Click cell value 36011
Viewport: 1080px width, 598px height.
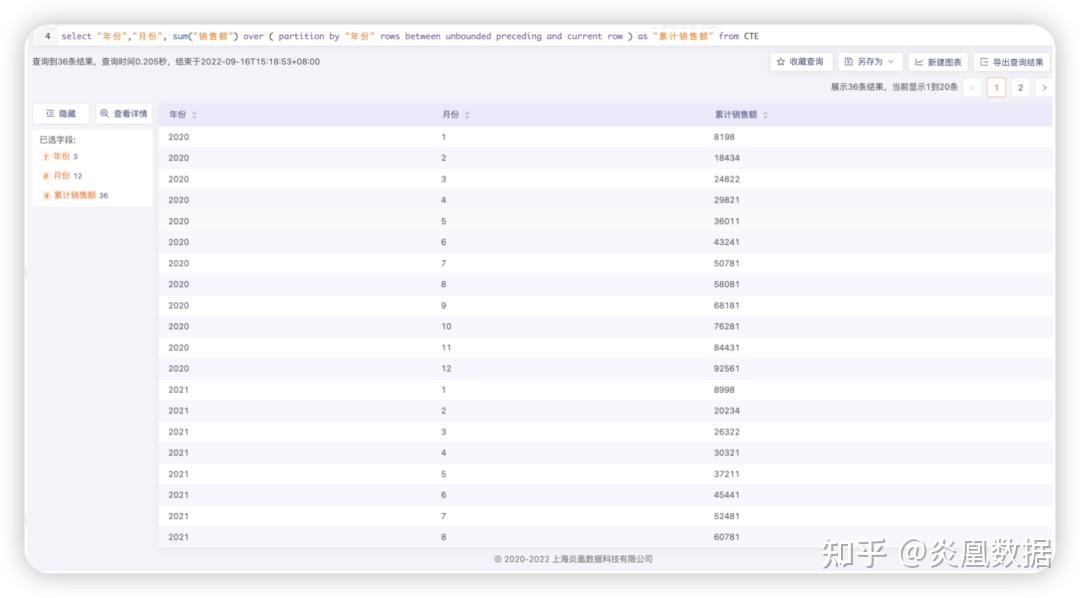pos(727,221)
